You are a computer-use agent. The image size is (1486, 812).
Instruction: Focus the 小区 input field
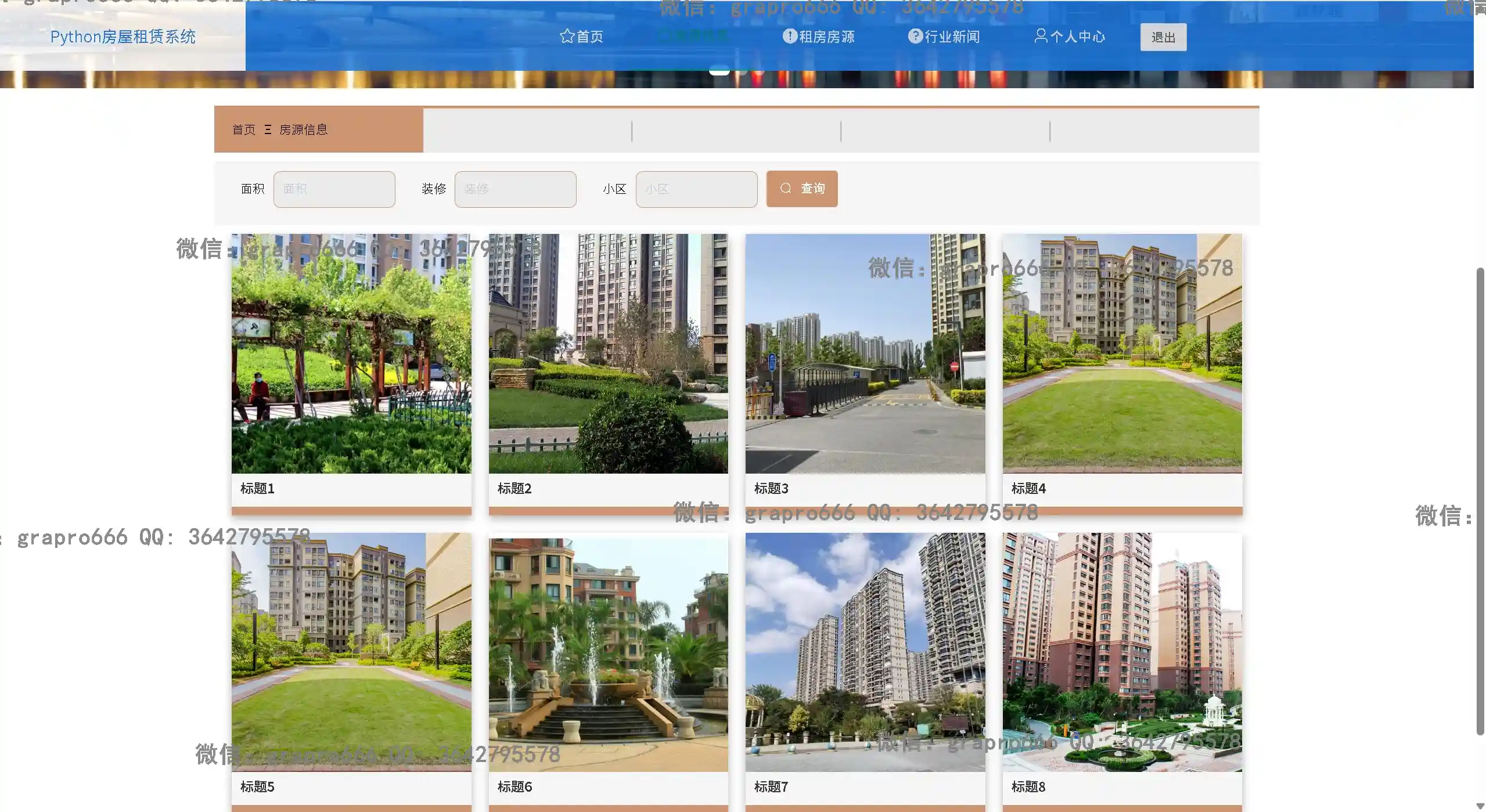tap(696, 189)
